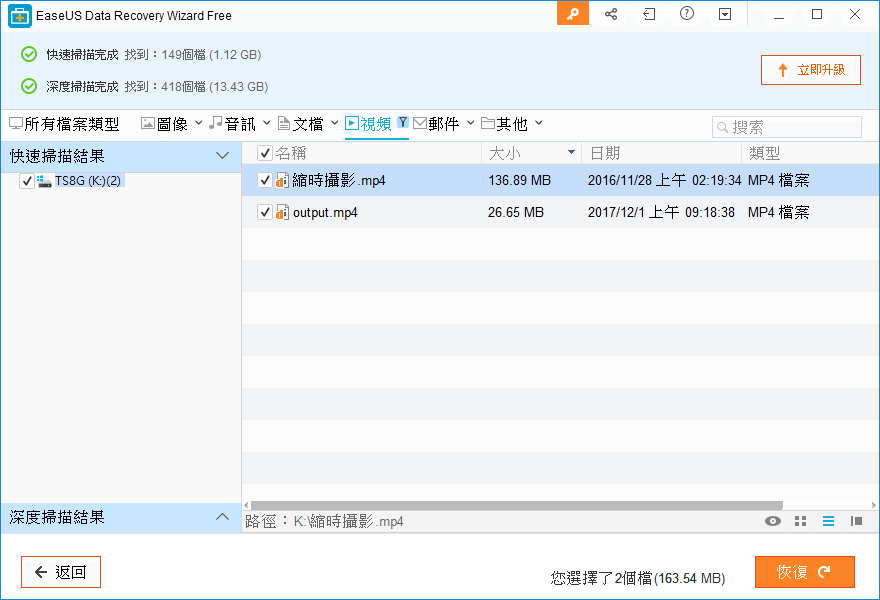The width and height of the screenshot is (880, 600).
Task: Click the export scan session icon
Action: tap(648, 15)
